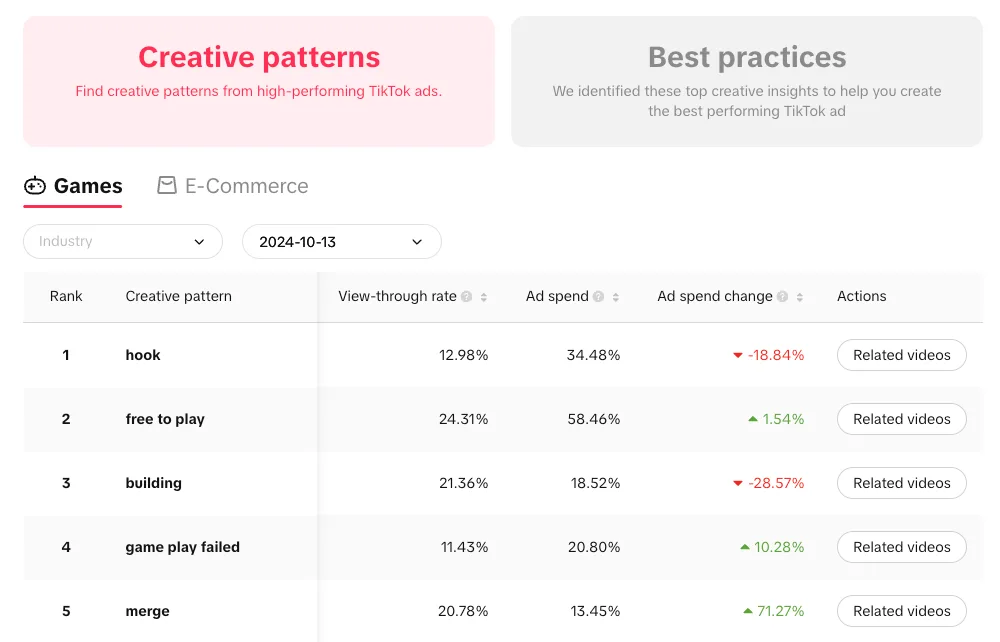Image resolution: width=1000 pixels, height=642 pixels.
Task: Open Related videos for free to play
Action: pos(902,419)
